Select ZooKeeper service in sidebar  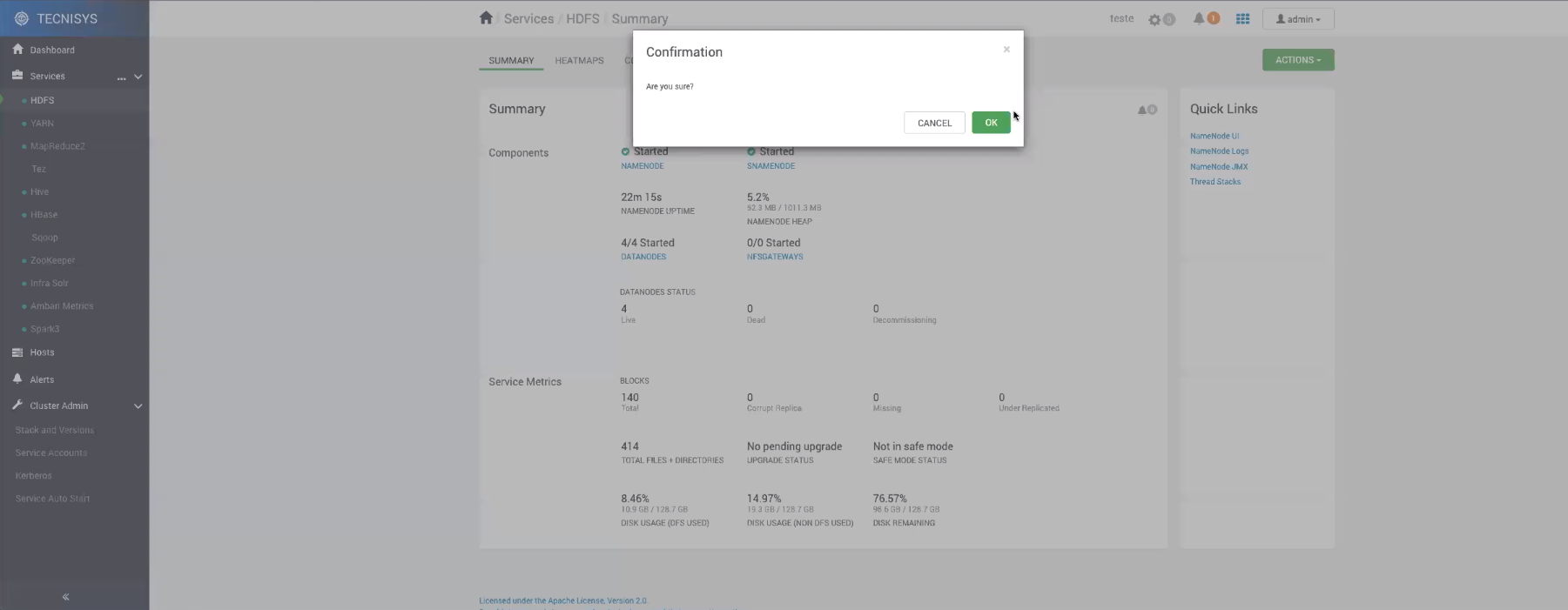(52, 260)
